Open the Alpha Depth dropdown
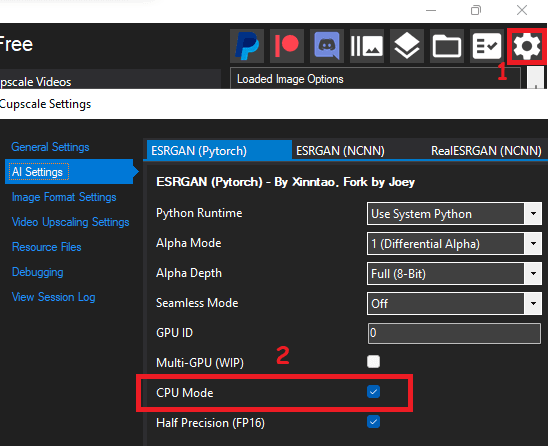 [x=454, y=273]
